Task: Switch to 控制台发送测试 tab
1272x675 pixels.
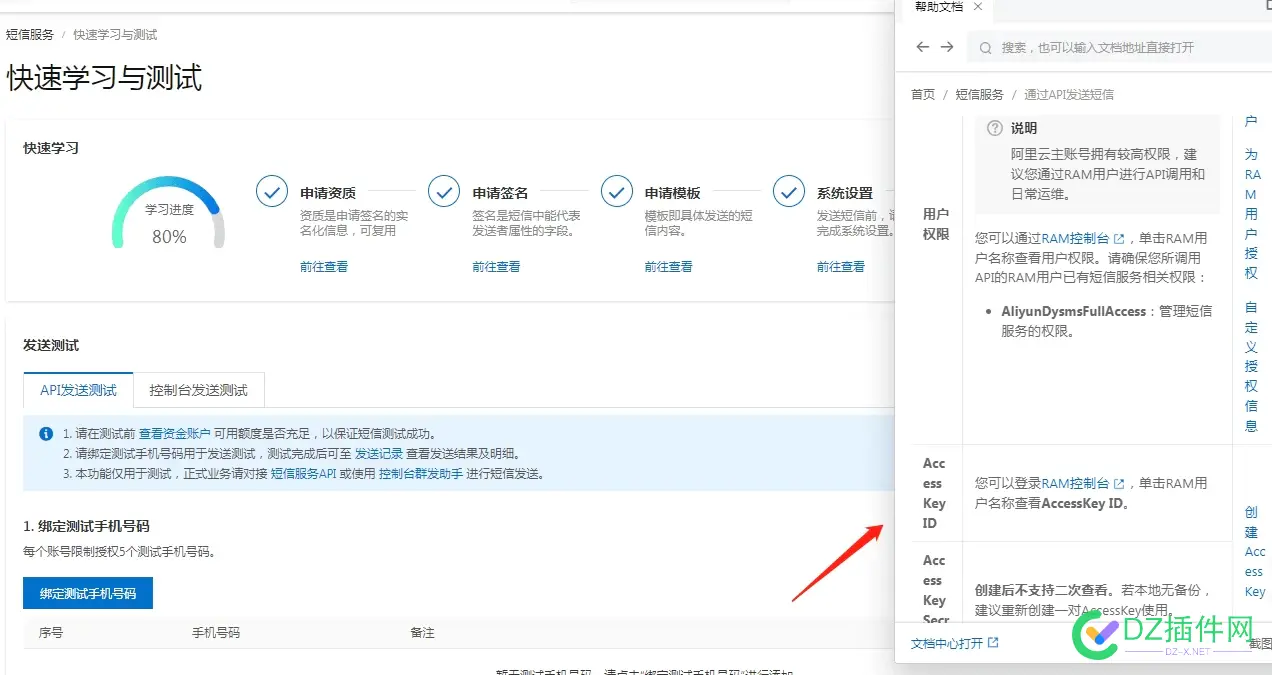Action: coord(198,390)
